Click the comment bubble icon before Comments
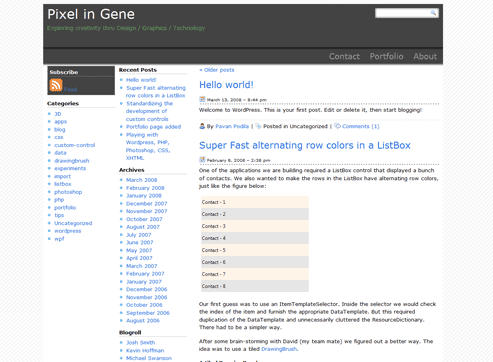The image size is (493, 362). coord(337,126)
